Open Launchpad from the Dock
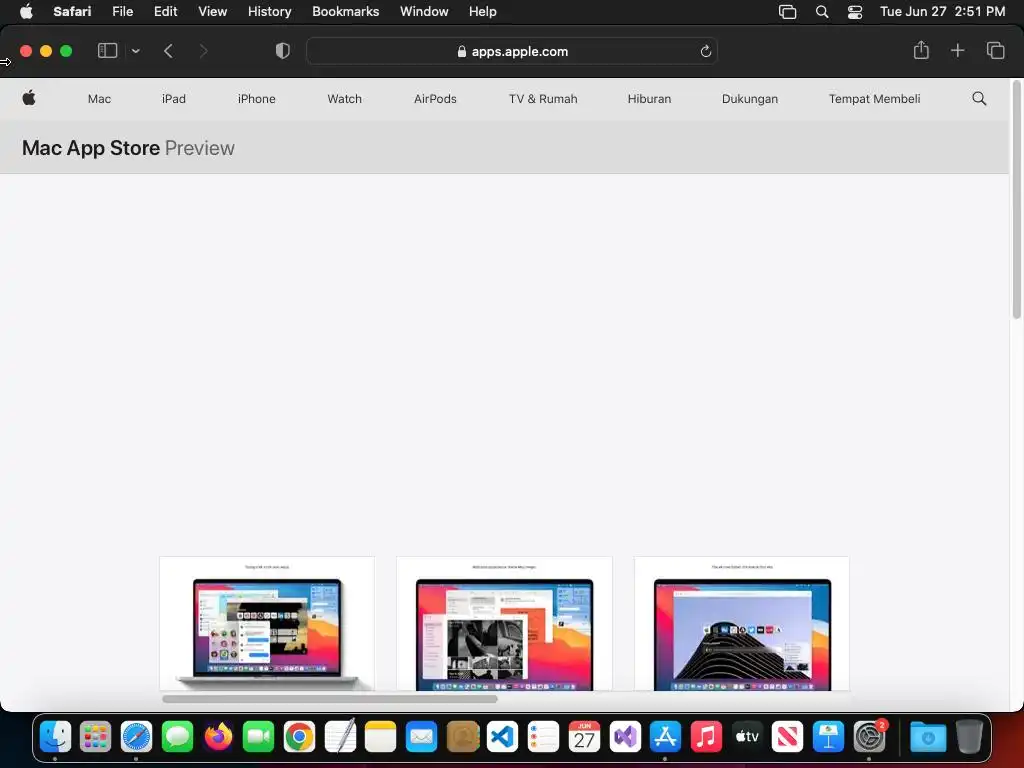Image resolution: width=1024 pixels, height=768 pixels. (95, 737)
